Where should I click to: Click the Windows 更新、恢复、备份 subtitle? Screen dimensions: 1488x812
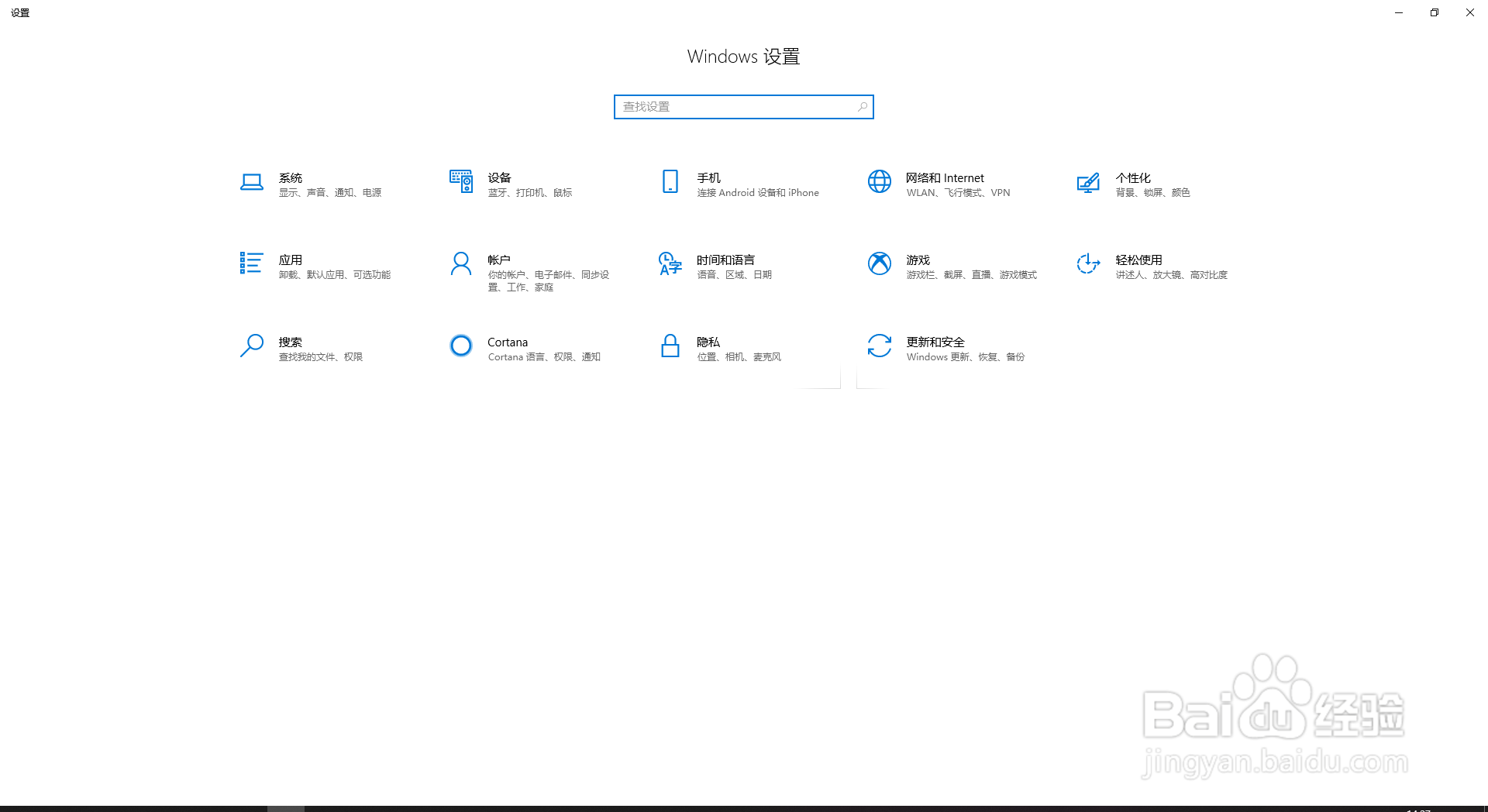tap(966, 357)
